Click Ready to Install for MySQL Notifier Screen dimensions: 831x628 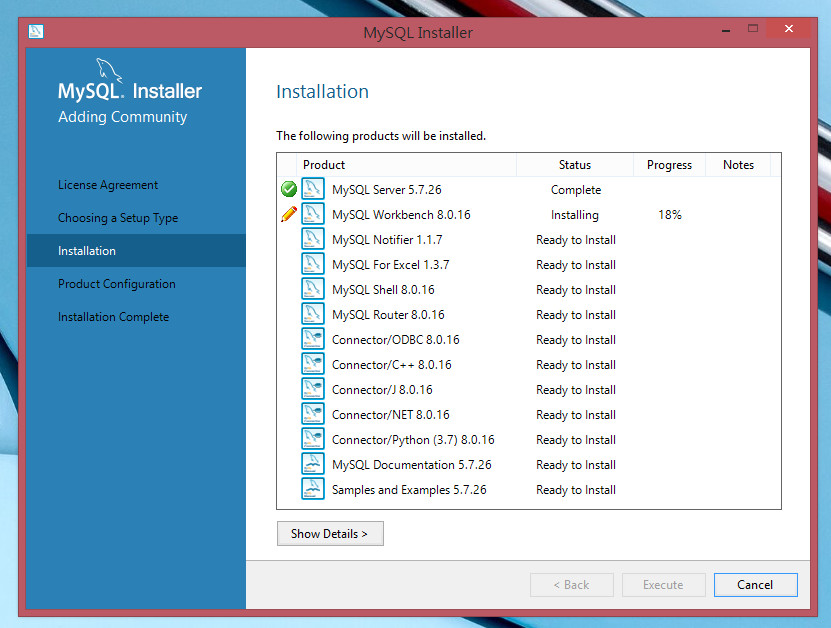click(x=576, y=240)
